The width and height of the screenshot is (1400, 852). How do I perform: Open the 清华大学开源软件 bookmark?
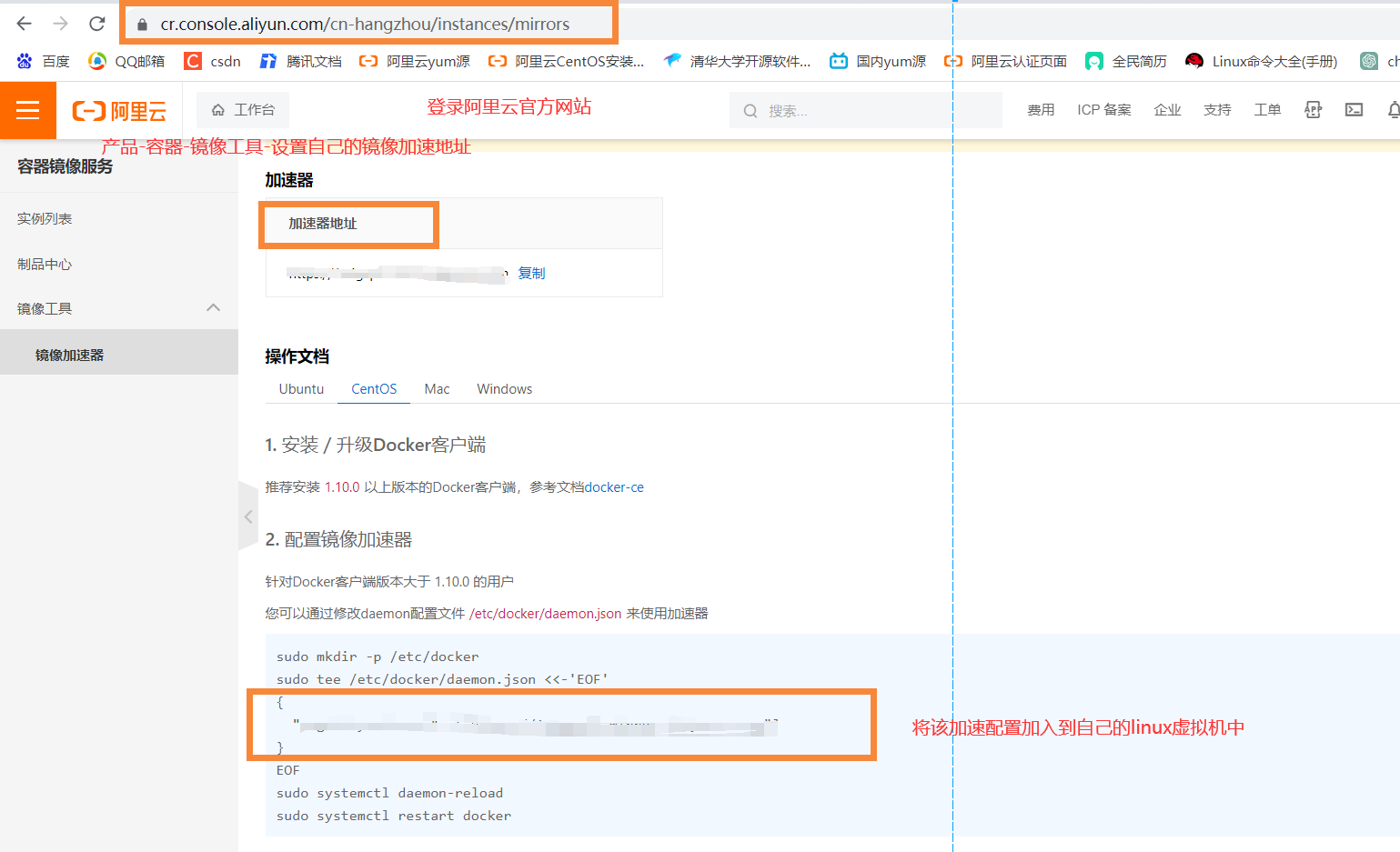tap(737, 61)
